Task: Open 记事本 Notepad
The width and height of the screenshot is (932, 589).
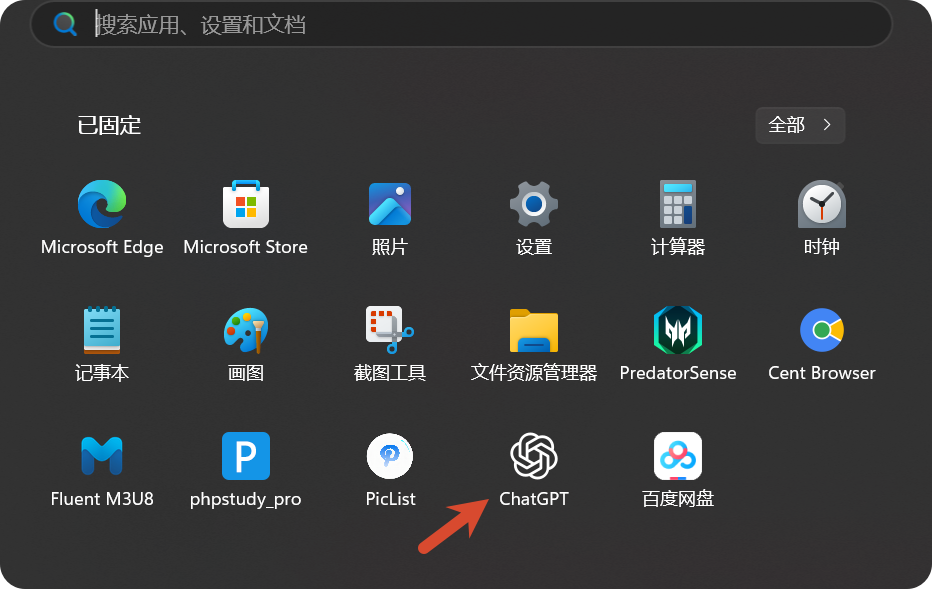Action: [102, 344]
